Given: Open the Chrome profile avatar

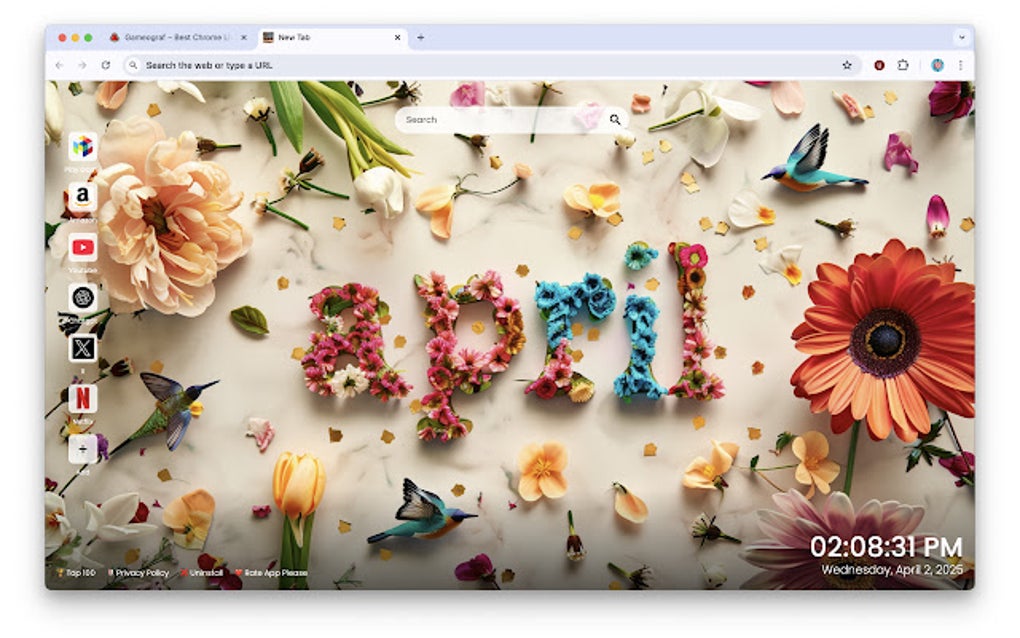Looking at the screenshot, I should (x=938, y=64).
